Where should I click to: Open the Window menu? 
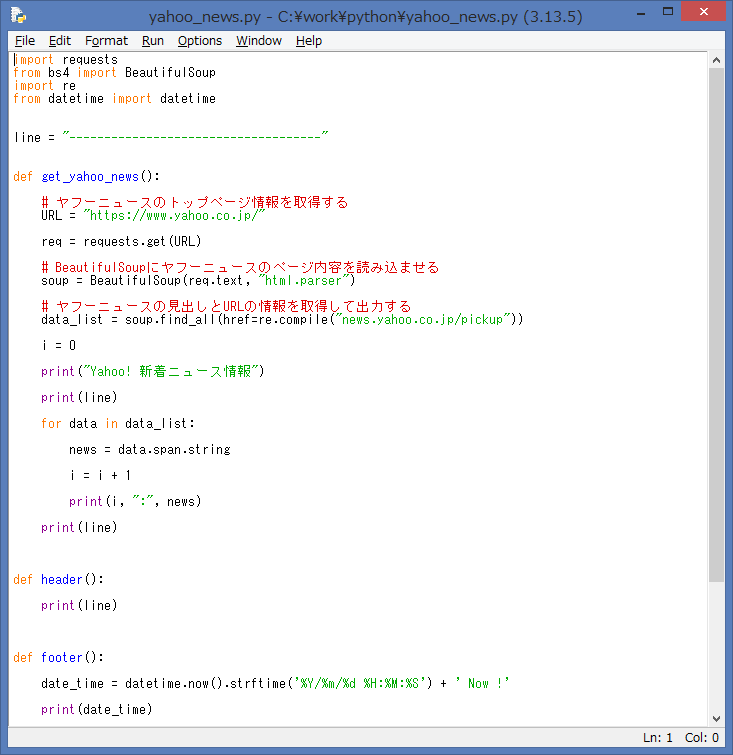point(259,40)
